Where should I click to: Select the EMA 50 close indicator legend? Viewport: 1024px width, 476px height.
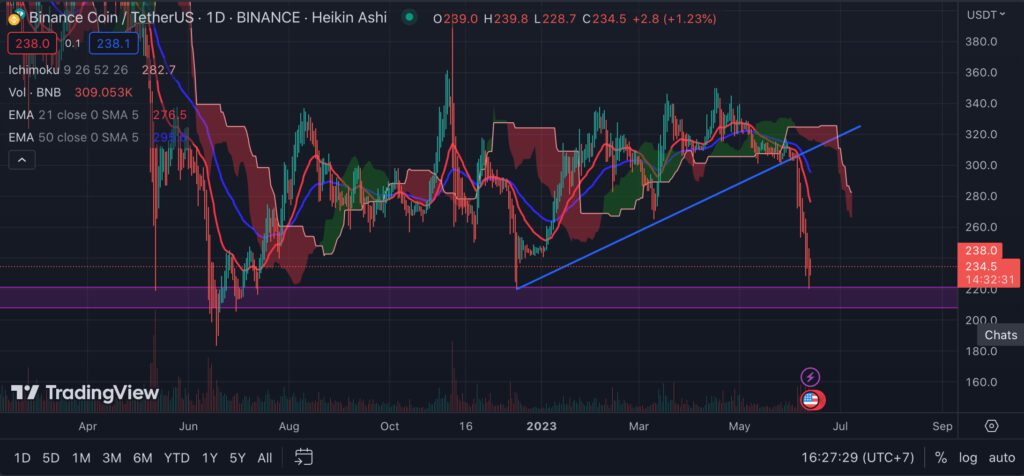click(x=74, y=138)
